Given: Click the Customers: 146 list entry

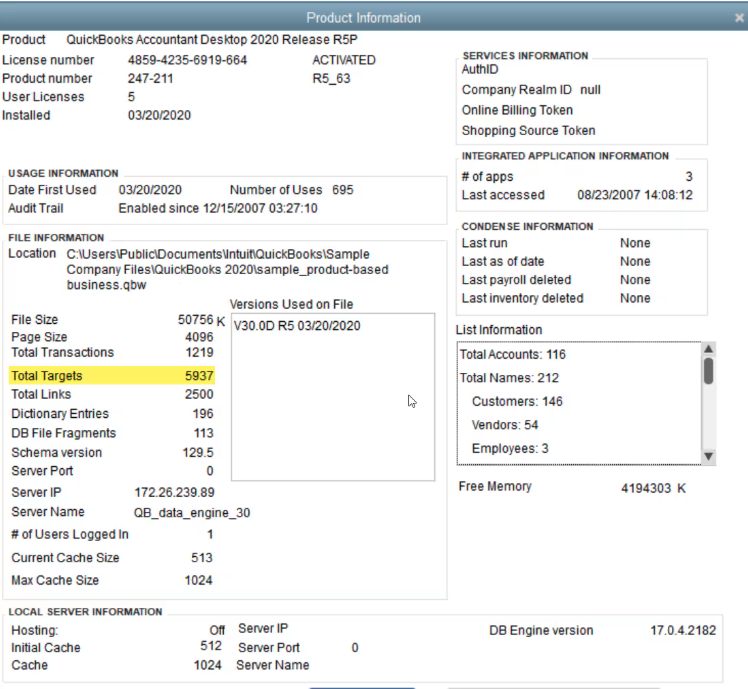Looking at the screenshot, I should [x=517, y=401].
